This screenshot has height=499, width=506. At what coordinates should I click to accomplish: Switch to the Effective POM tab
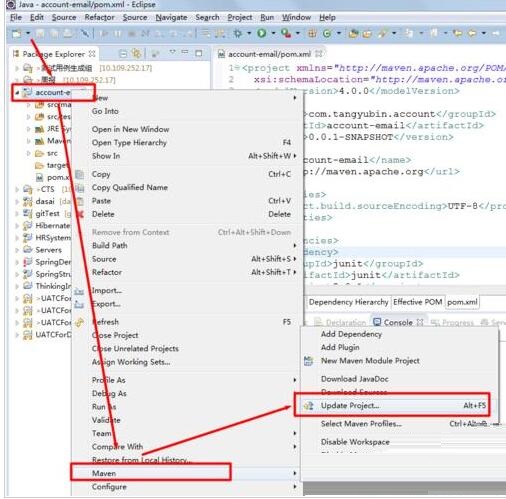point(417,302)
